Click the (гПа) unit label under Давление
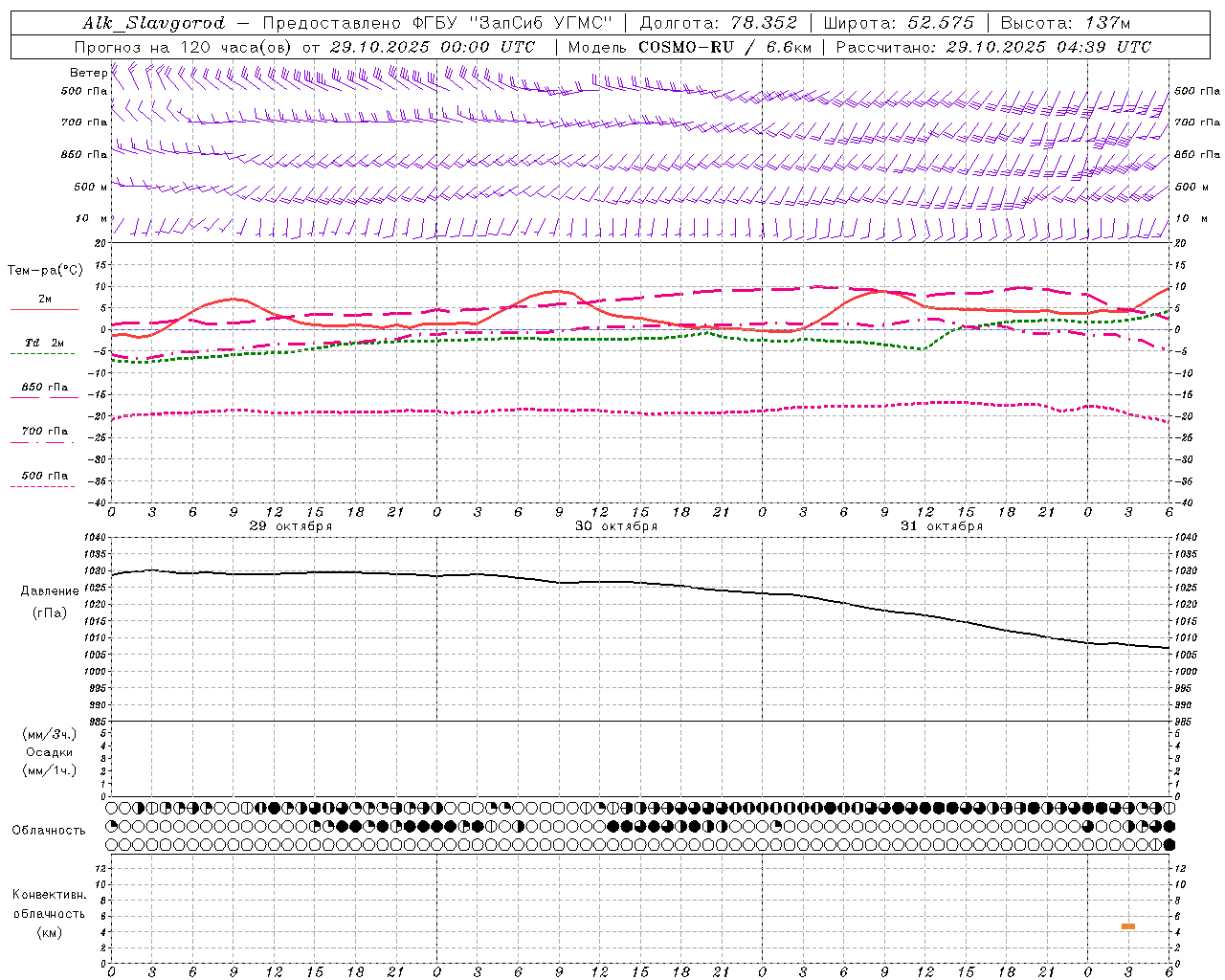 [50, 613]
